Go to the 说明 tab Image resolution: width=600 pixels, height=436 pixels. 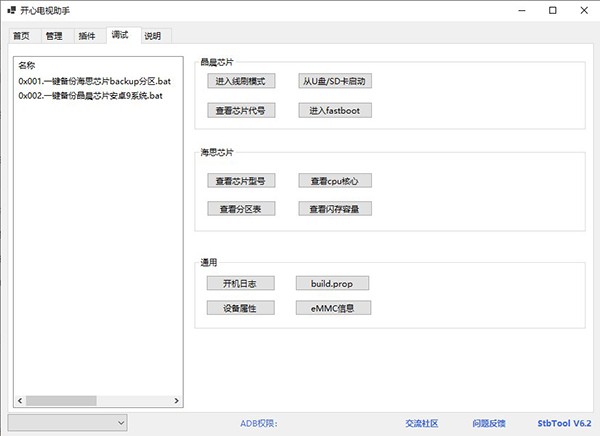152,36
